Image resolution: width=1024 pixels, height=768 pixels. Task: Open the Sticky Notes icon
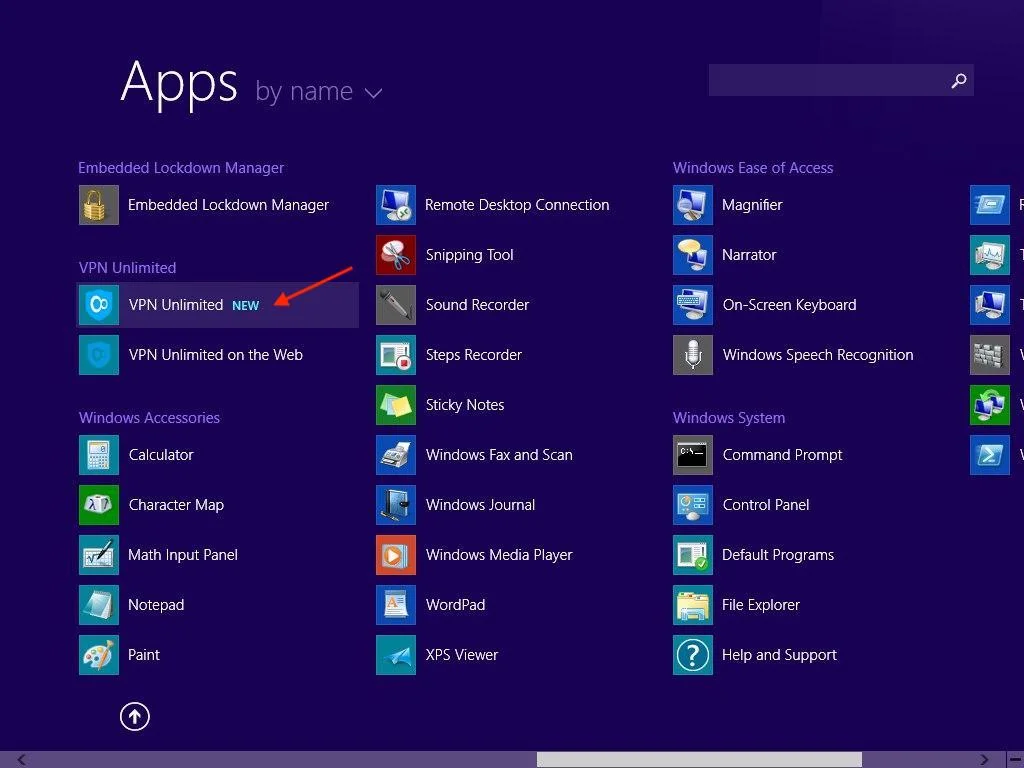point(396,405)
